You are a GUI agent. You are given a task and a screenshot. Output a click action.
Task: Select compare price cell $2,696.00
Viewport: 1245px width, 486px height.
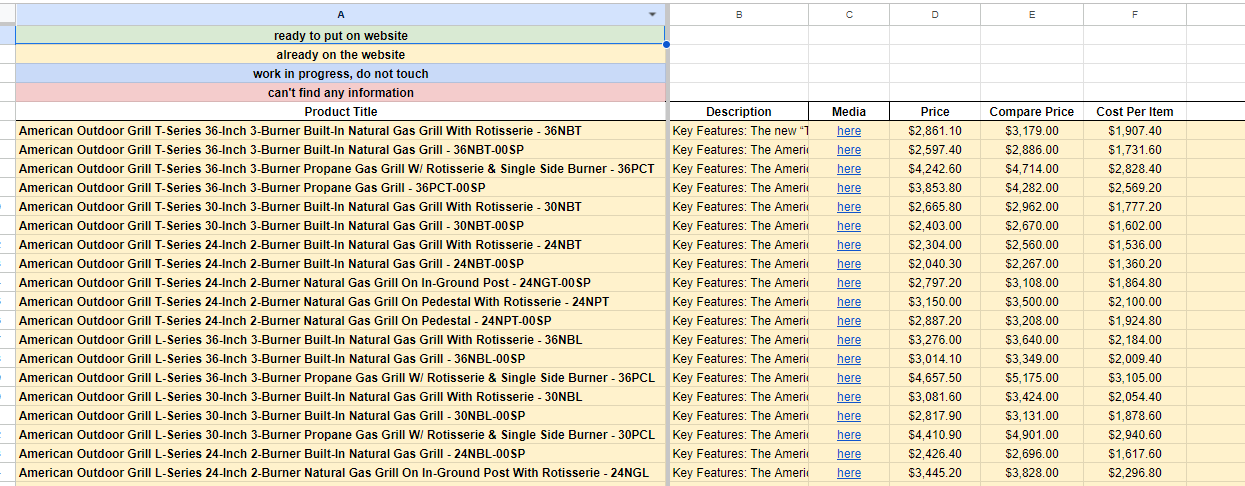pyautogui.click(x=1031, y=454)
